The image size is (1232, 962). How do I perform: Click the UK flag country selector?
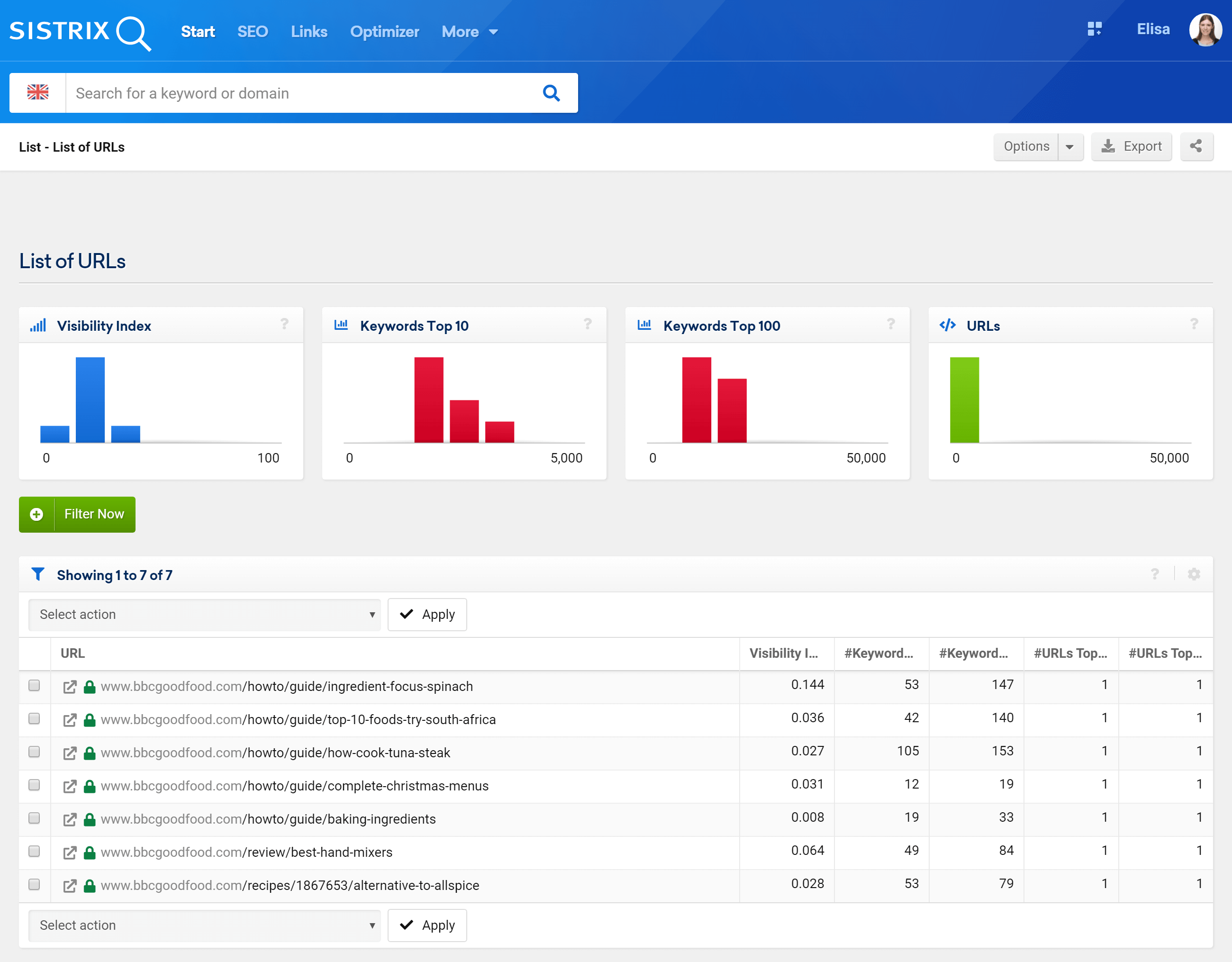[38, 92]
